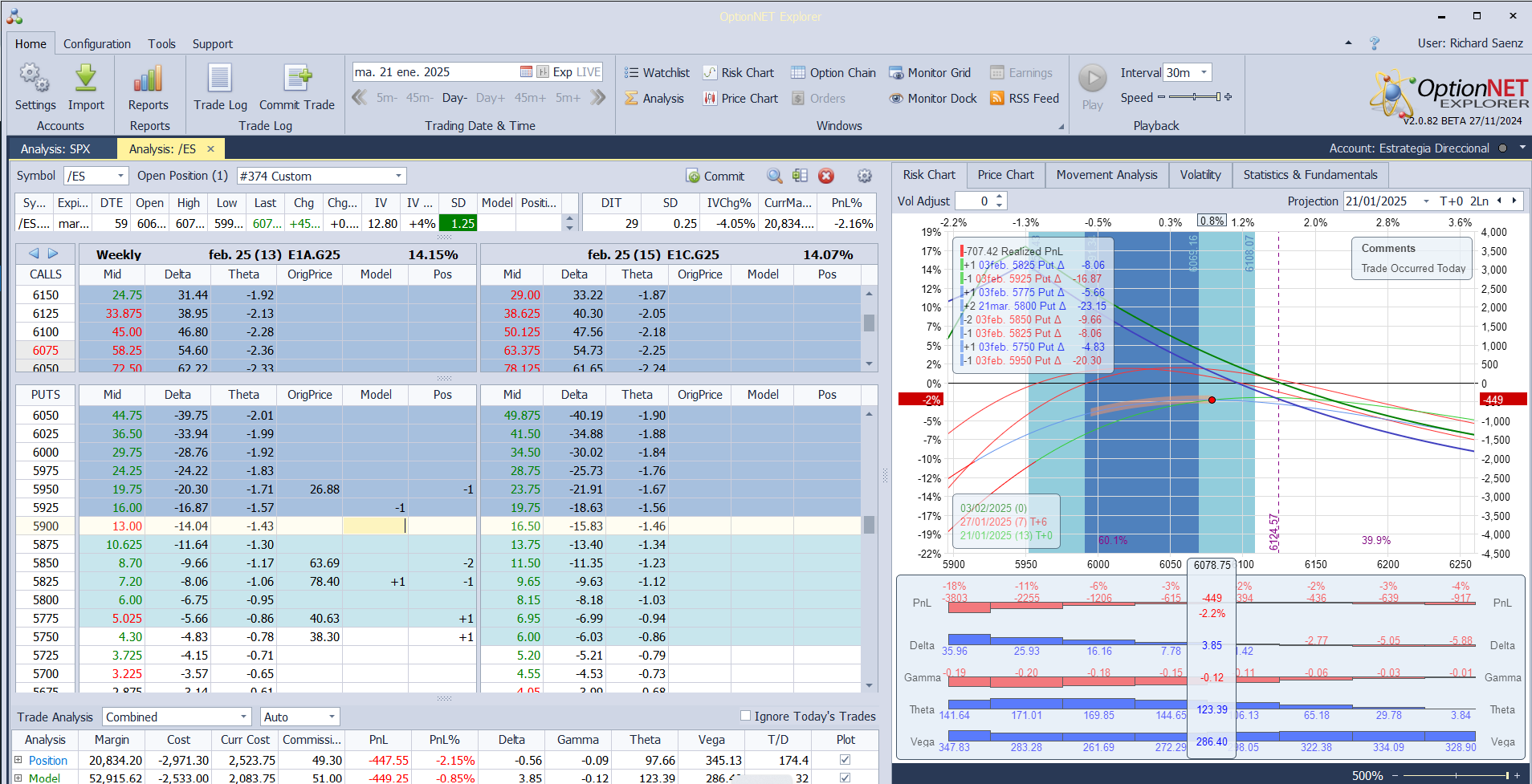
Task: Close the Analysis: /ES tab
Action: pos(211,149)
